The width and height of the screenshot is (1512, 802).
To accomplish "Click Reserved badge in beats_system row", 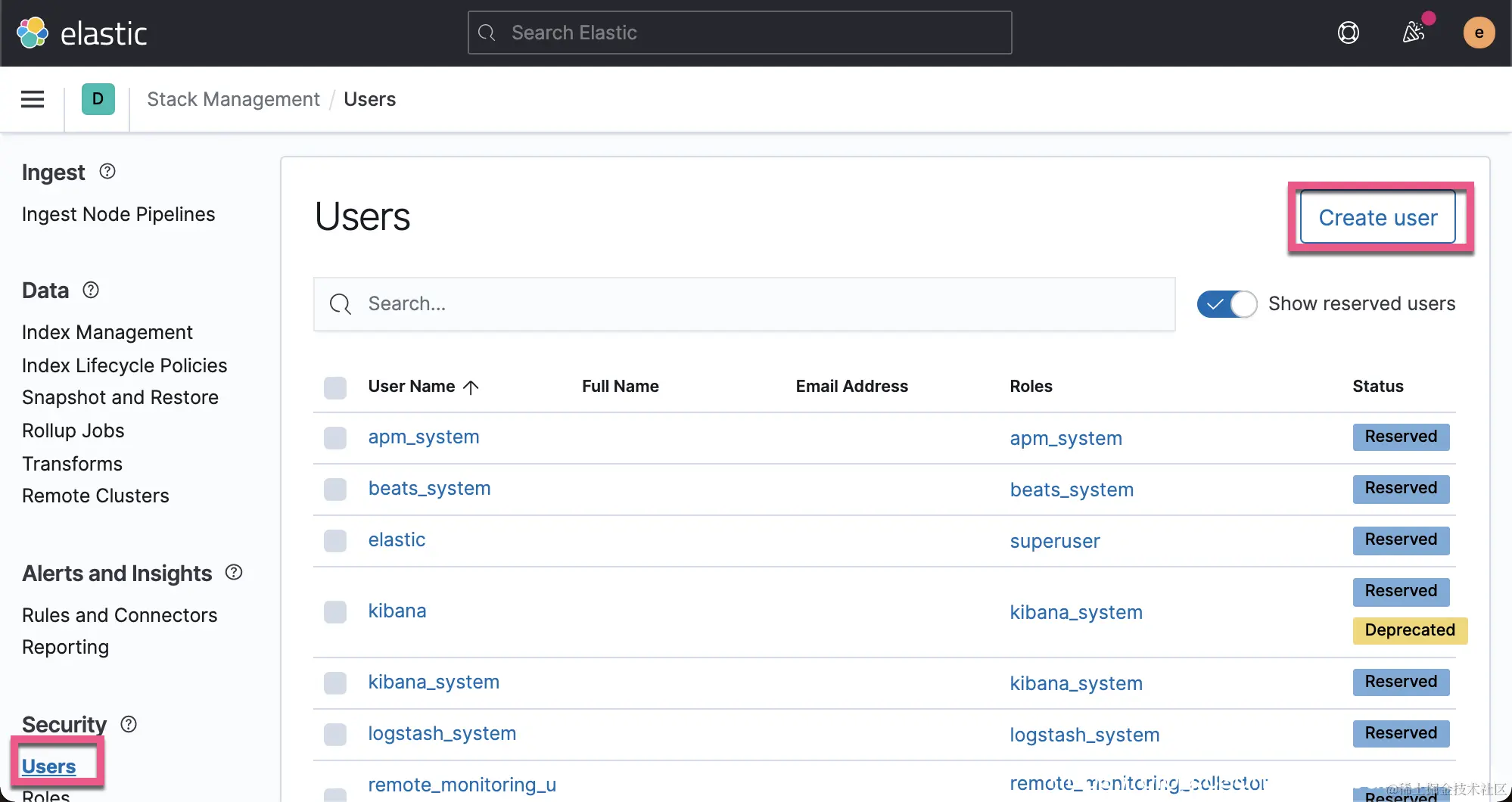I will [1402, 488].
